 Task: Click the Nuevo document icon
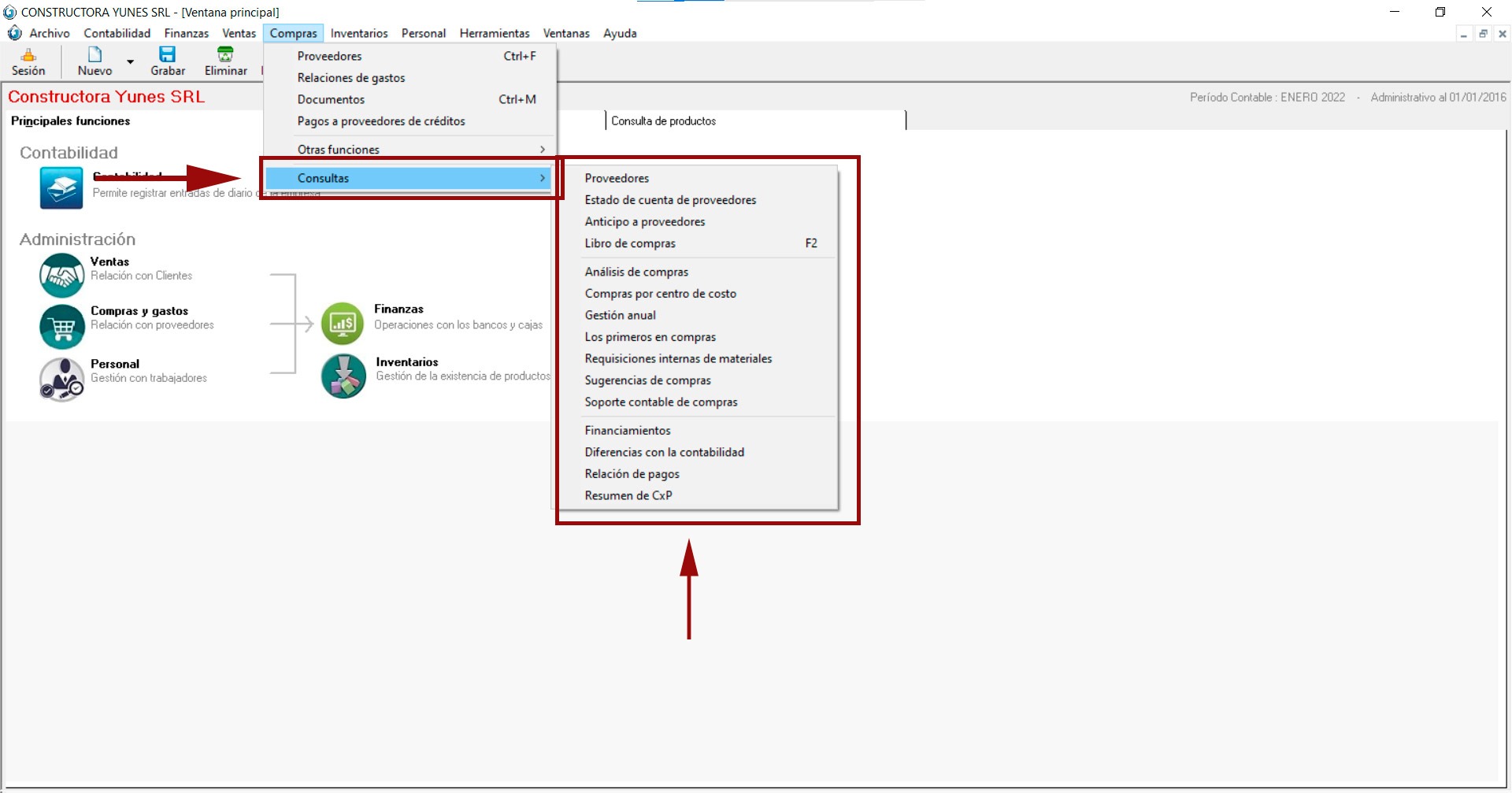94,55
